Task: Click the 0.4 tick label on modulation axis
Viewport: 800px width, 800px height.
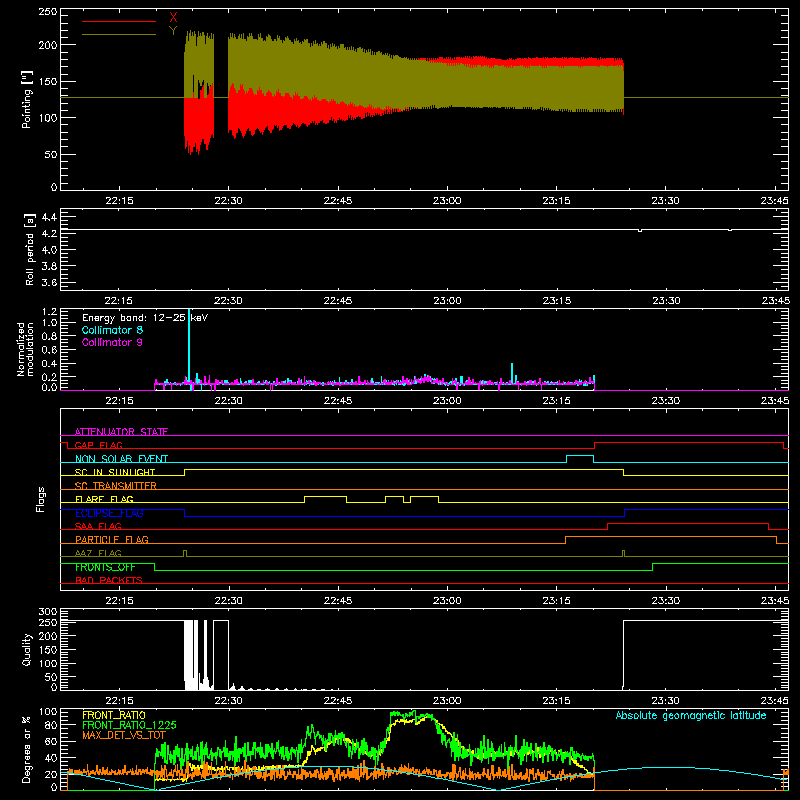Action: click(49, 364)
